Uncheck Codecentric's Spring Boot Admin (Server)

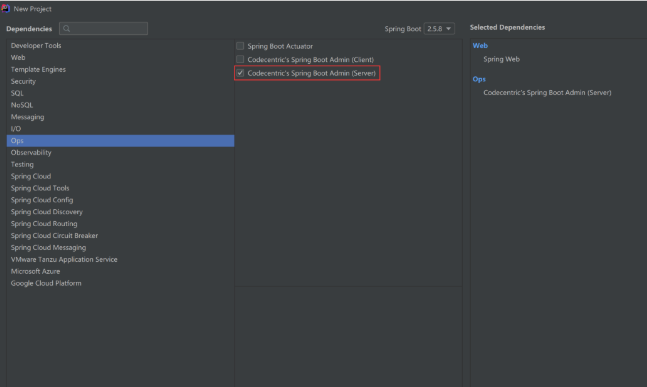point(240,73)
